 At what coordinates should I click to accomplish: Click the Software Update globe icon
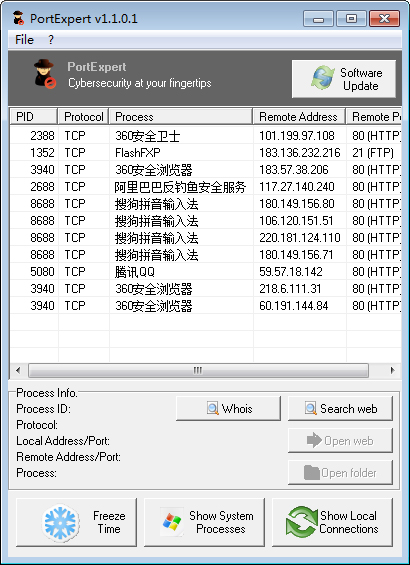pos(323,78)
